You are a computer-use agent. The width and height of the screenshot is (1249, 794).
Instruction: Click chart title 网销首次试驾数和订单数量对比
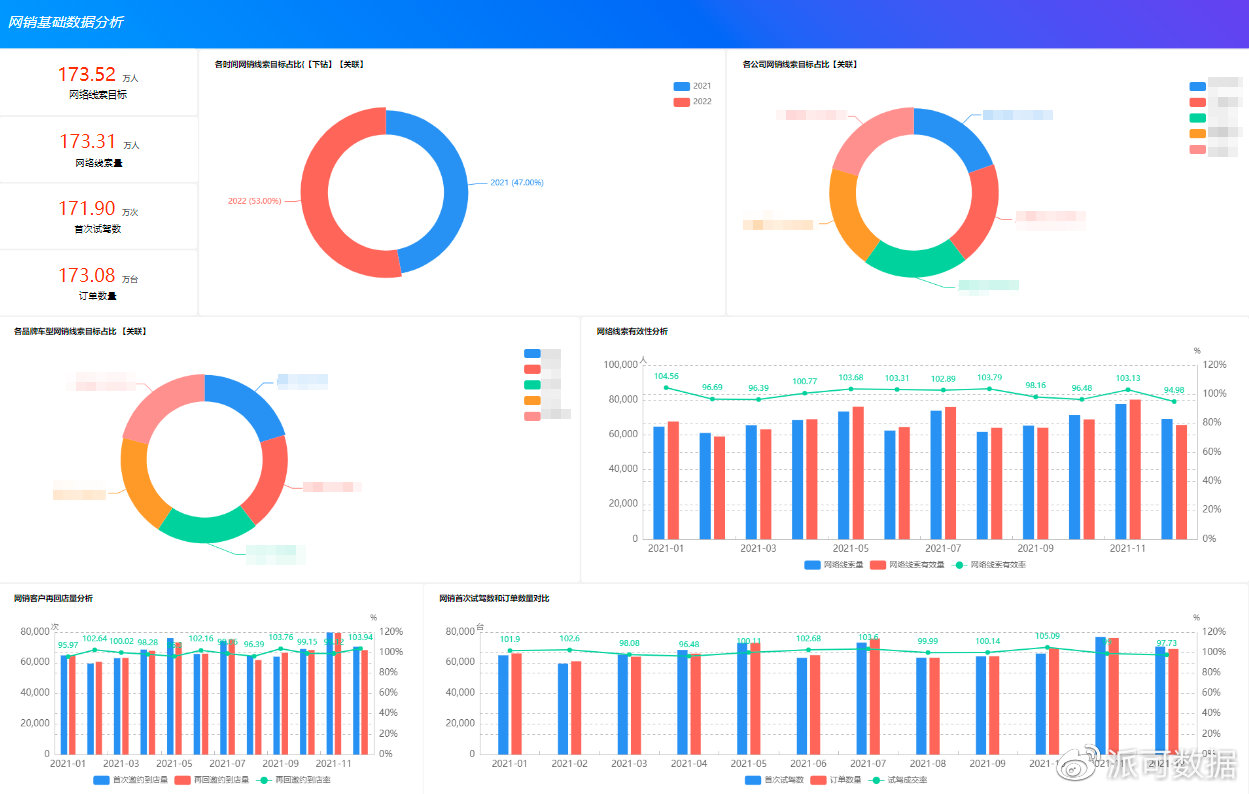point(494,598)
